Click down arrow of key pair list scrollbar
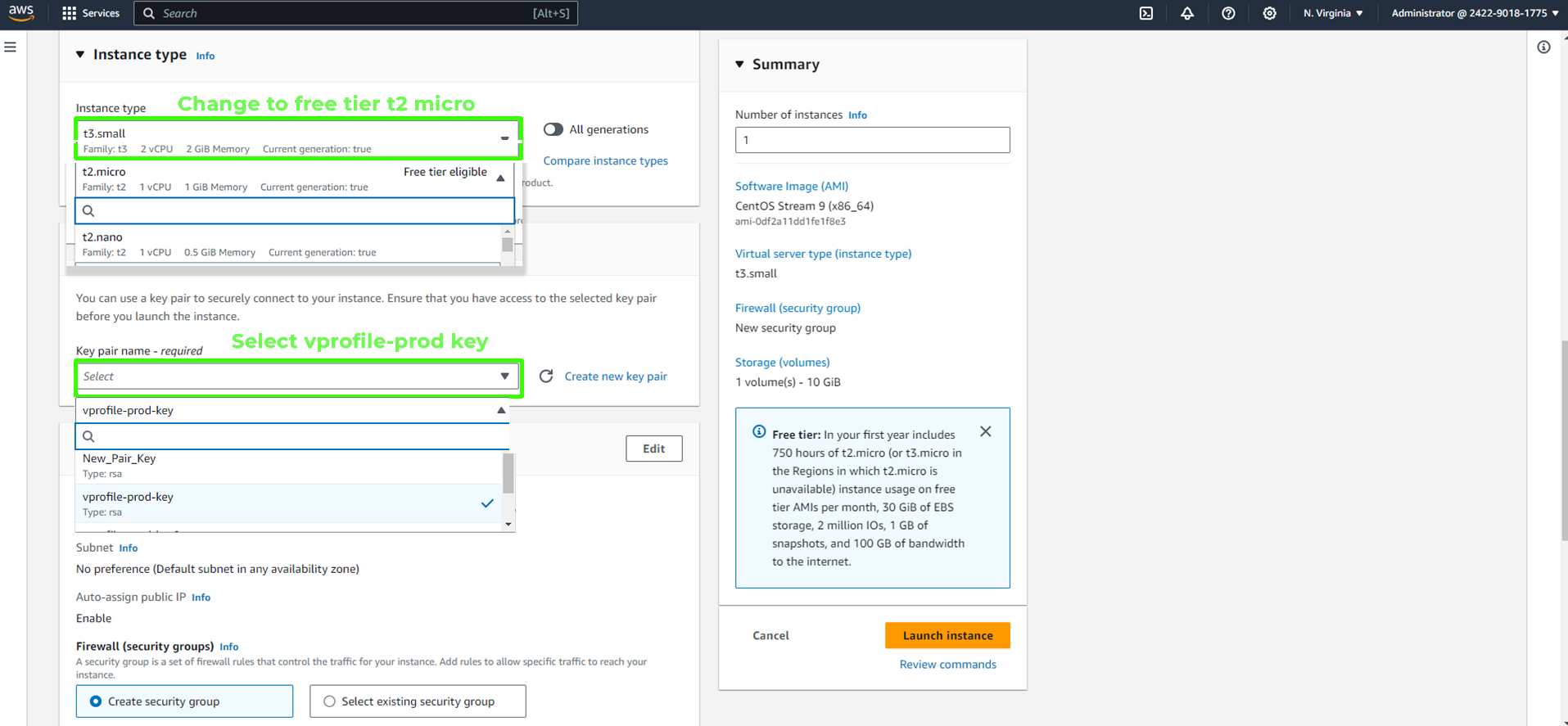The image size is (1568, 726). pos(508,525)
